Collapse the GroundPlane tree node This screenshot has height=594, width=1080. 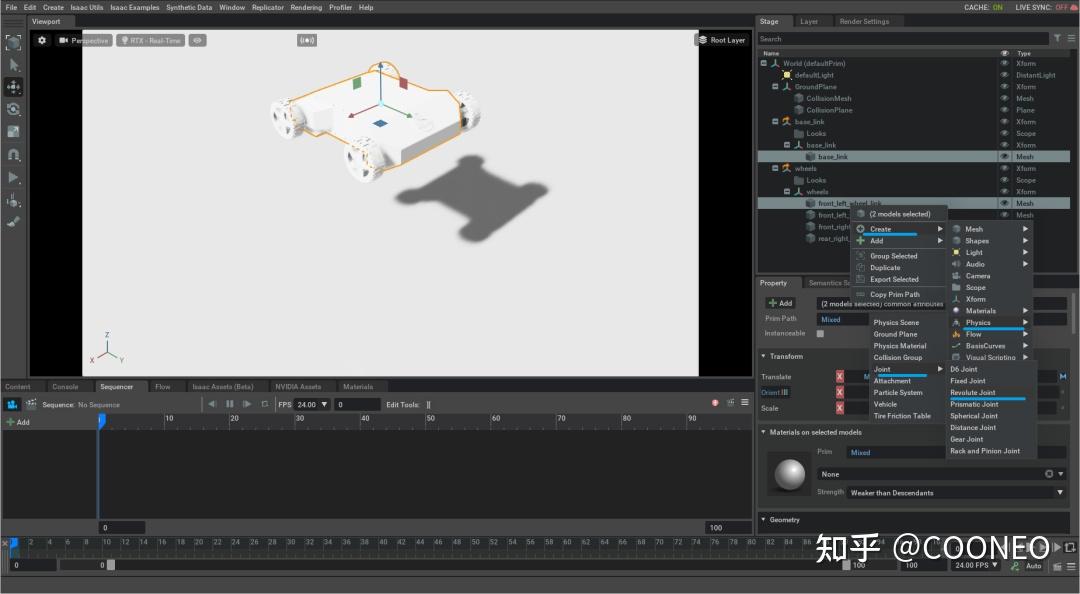coord(775,87)
